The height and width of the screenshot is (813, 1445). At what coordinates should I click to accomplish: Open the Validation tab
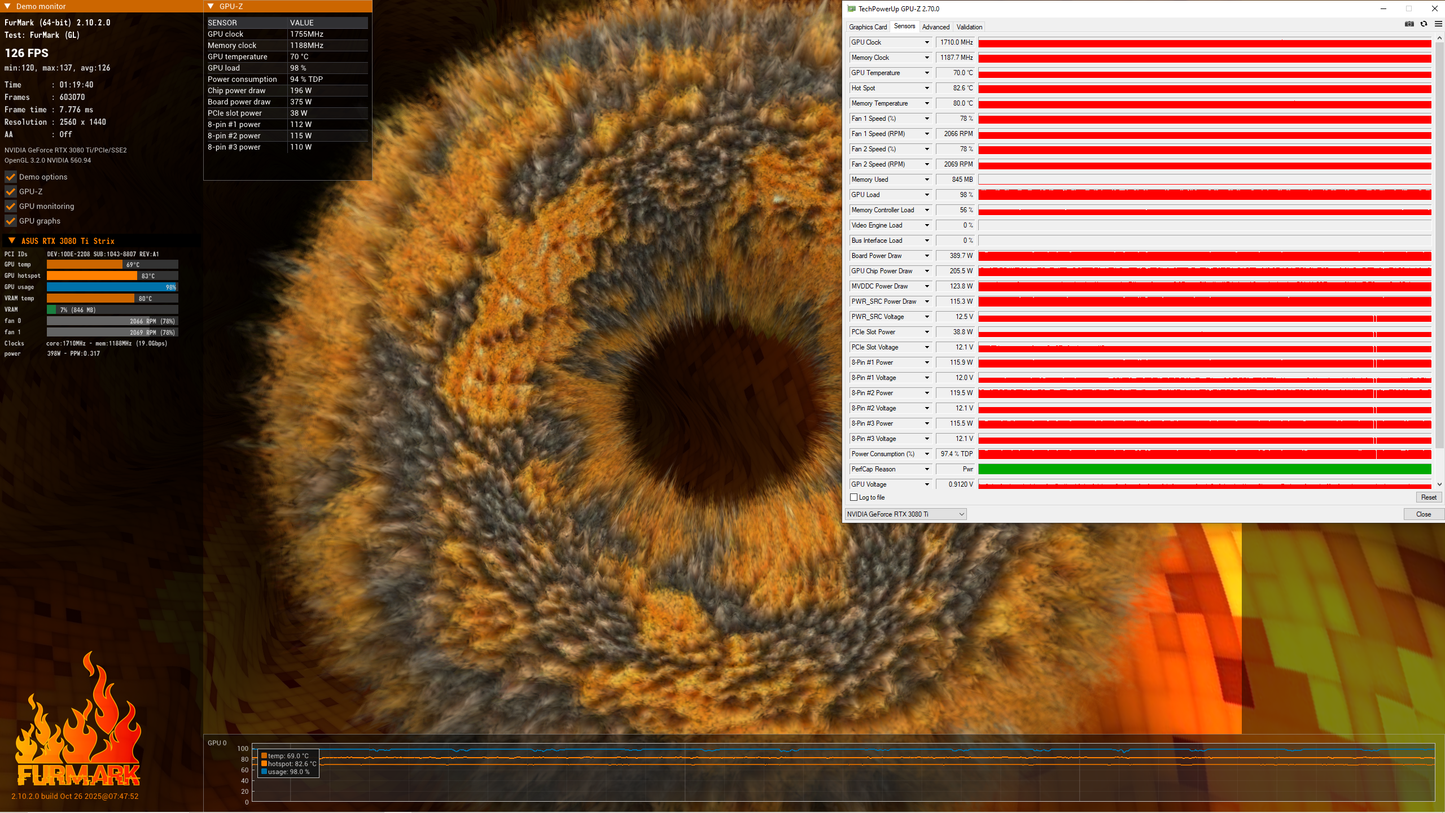(969, 27)
